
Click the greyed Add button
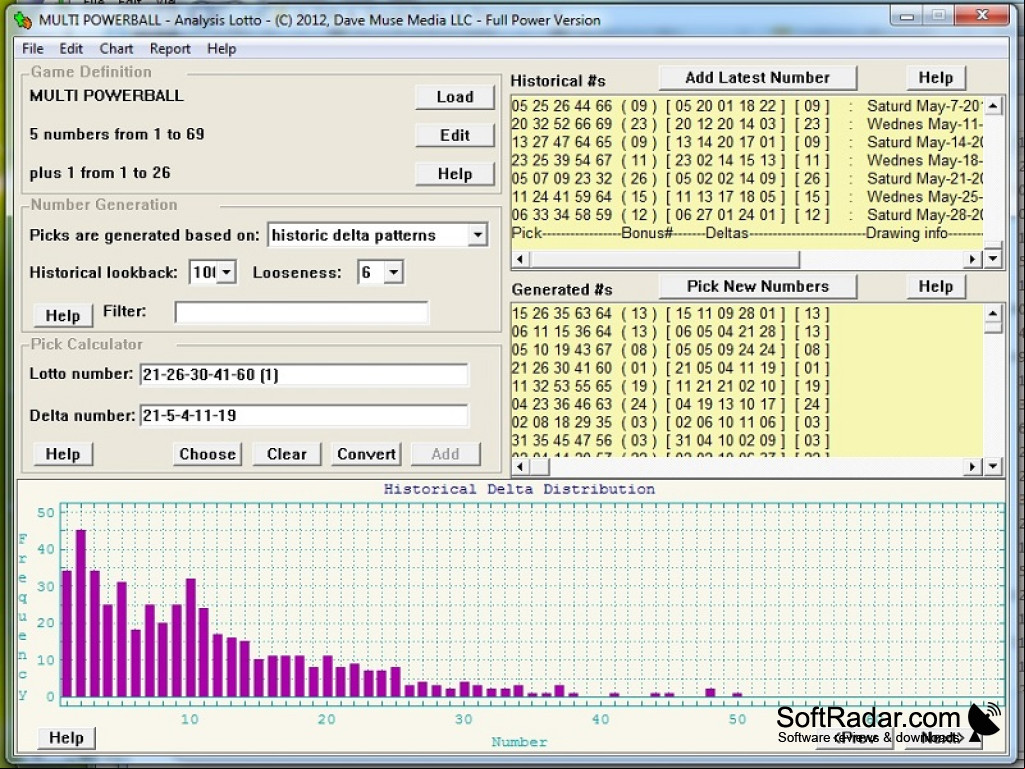(445, 454)
